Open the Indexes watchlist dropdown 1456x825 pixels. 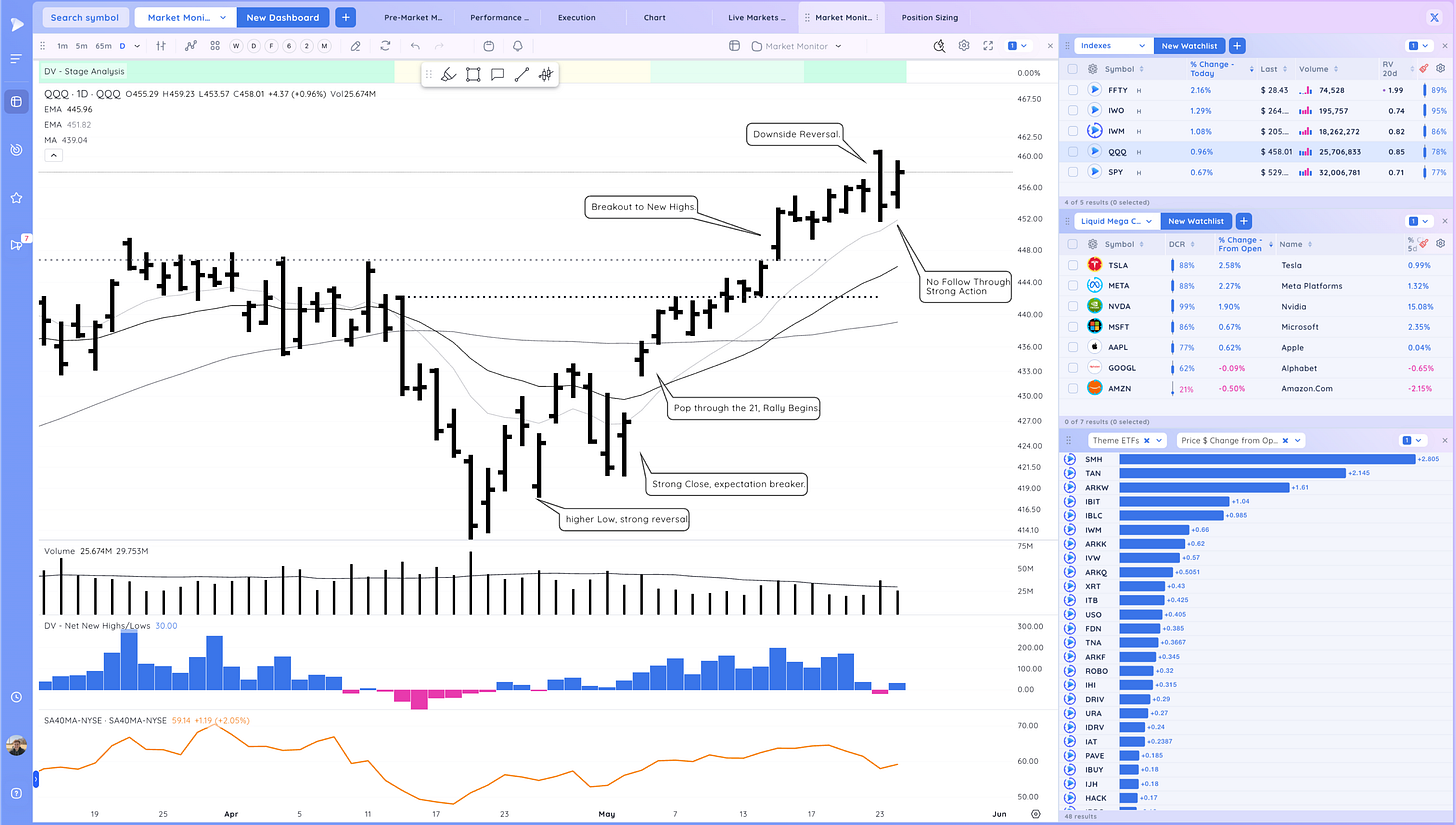pyautogui.click(x=1112, y=46)
